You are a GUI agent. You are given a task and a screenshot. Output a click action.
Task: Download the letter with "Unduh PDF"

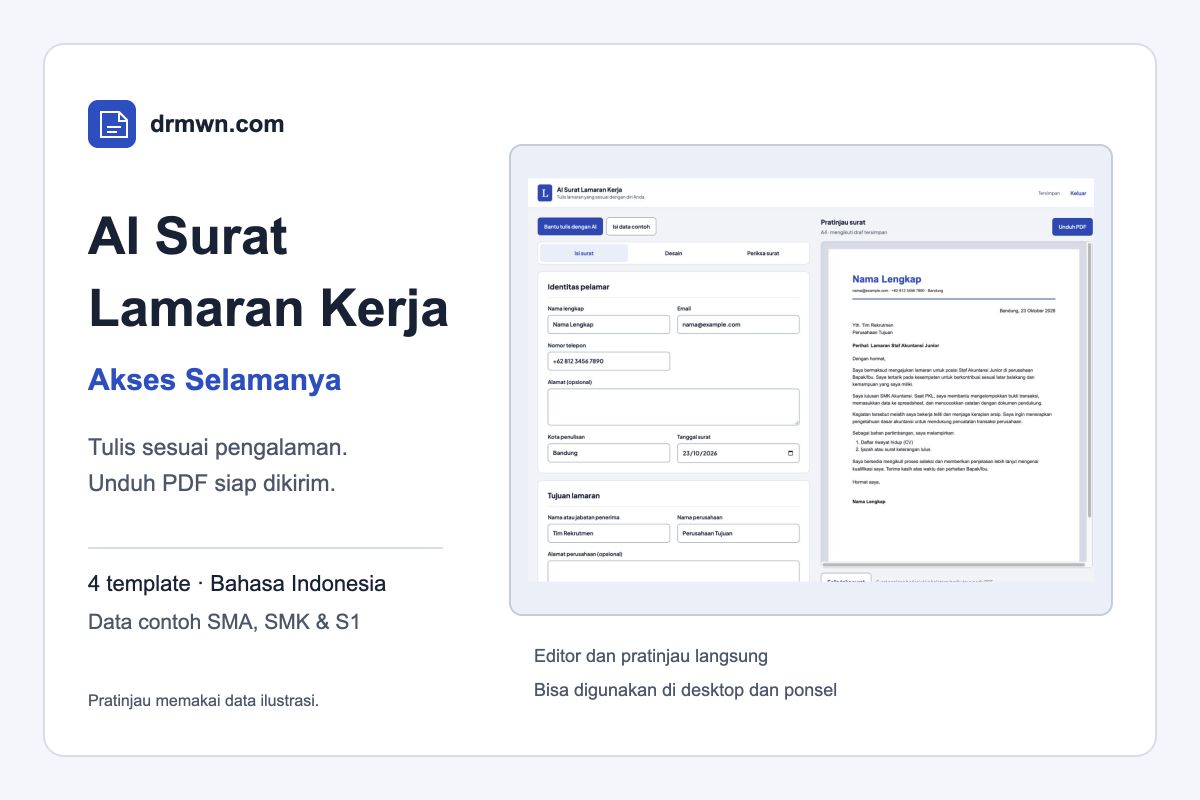[1072, 227]
